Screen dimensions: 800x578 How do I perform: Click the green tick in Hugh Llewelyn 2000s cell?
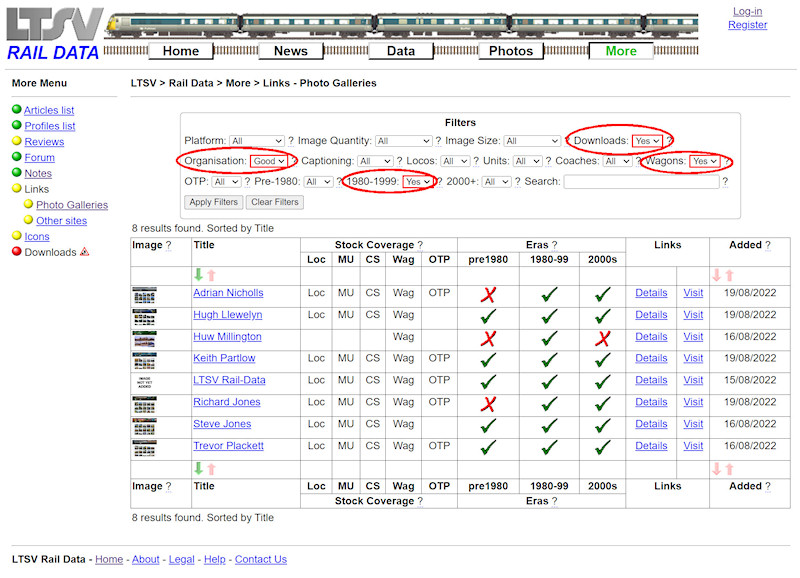[x=602, y=315]
